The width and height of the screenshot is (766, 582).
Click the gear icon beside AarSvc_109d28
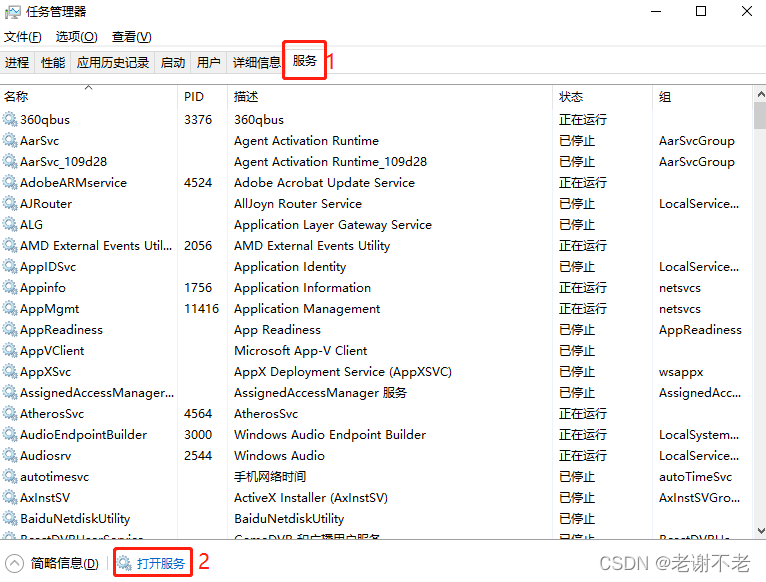point(10,161)
